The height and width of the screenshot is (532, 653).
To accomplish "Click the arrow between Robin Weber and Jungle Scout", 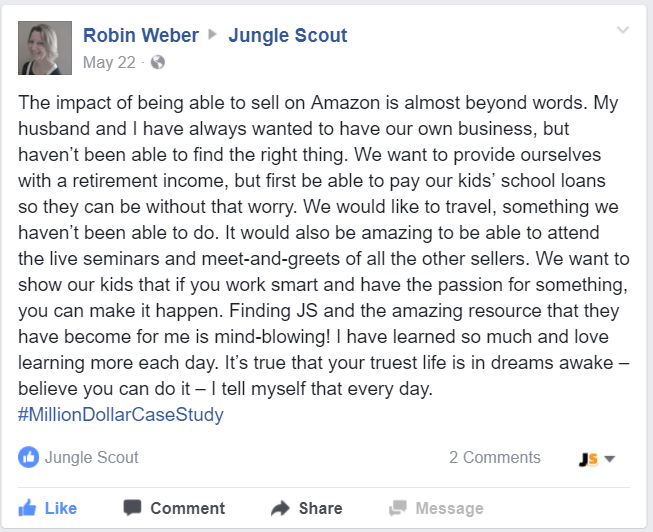I will 212,36.
